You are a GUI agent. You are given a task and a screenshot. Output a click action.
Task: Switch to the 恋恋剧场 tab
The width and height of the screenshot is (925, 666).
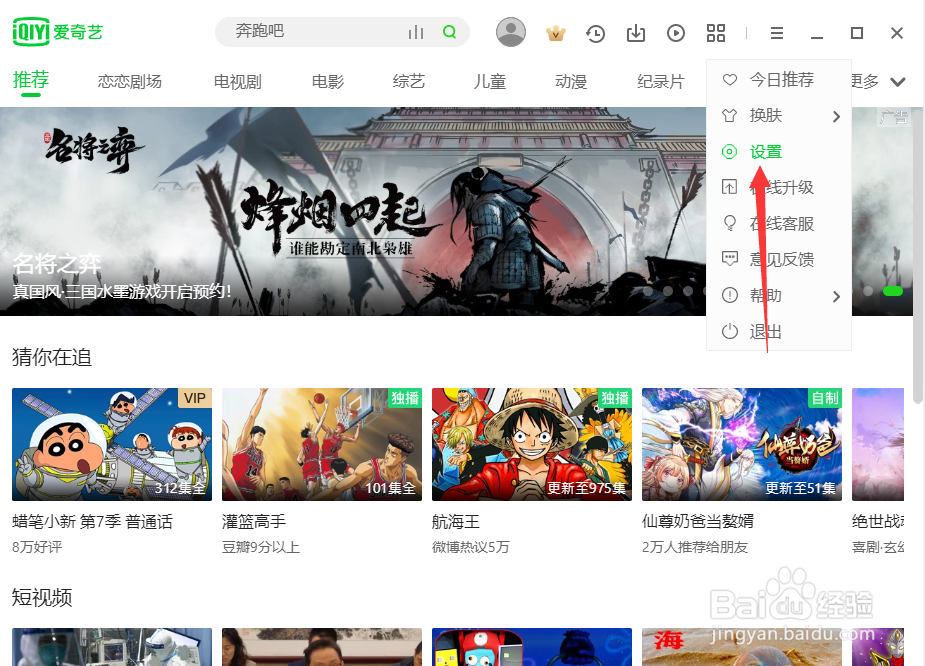tap(130, 81)
